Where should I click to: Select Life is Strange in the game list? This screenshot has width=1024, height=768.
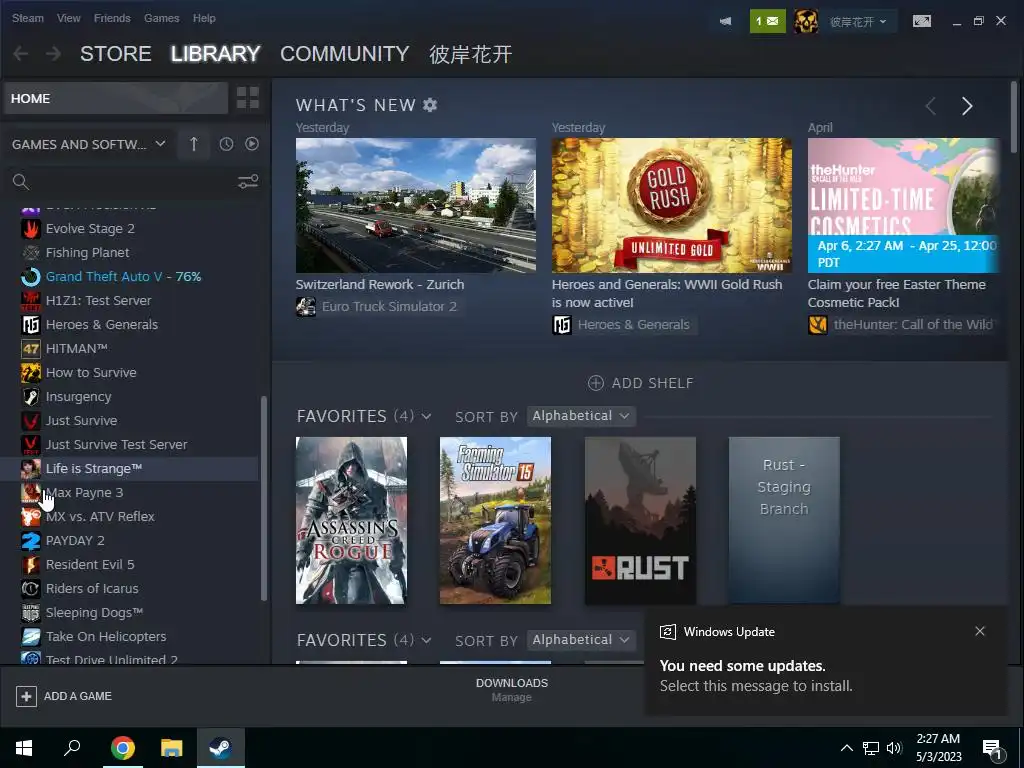[x=130, y=469]
